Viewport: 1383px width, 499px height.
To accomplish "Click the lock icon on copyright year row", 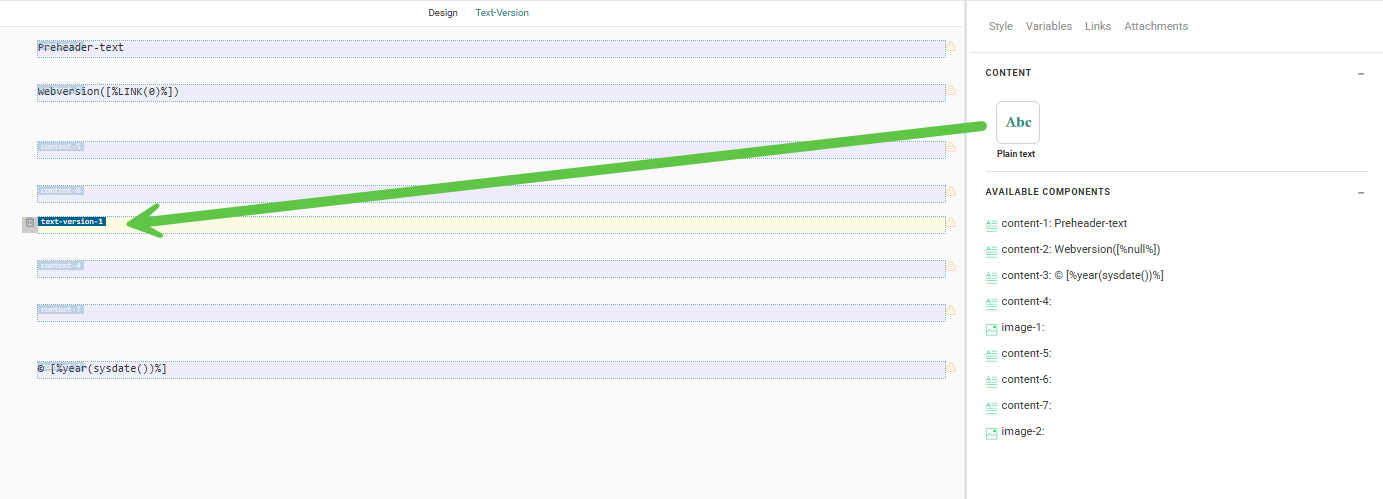I will [x=951, y=368].
